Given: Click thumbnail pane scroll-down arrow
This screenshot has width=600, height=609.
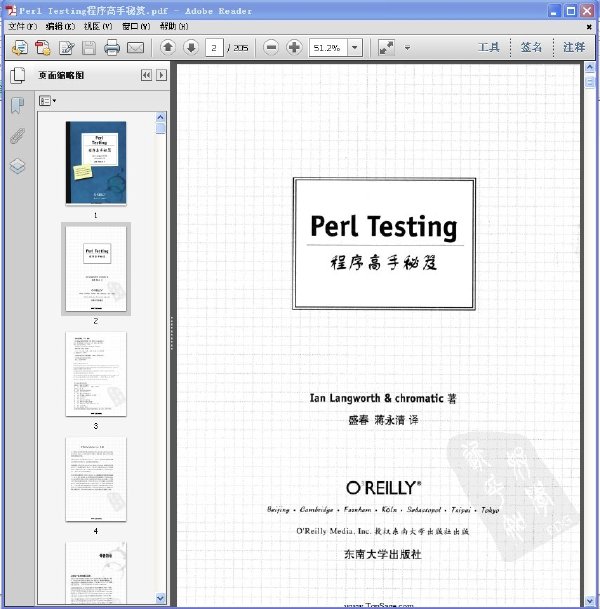Looking at the screenshot, I should pos(161,599).
